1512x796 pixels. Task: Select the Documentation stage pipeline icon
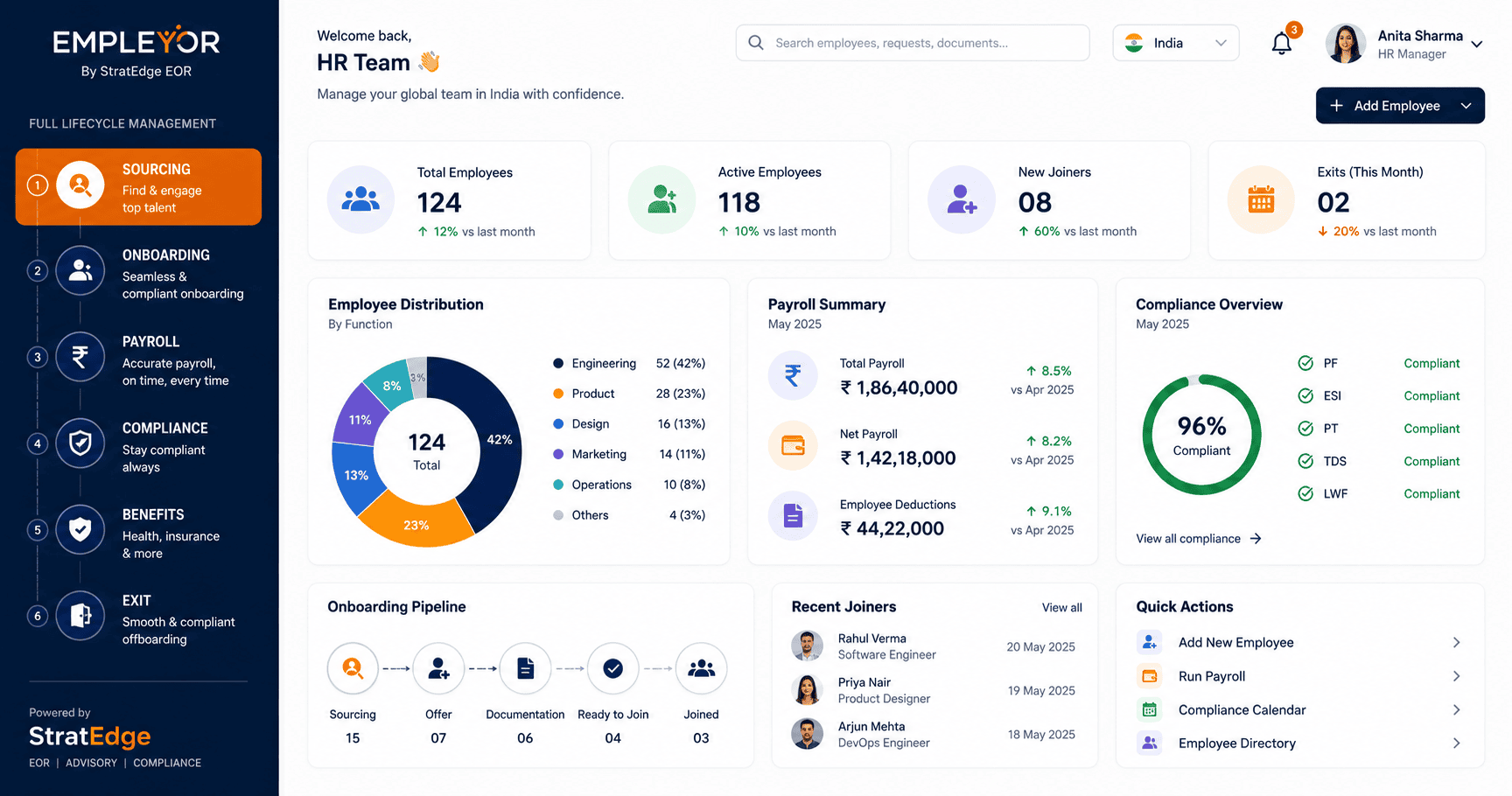pyautogui.click(x=525, y=668)
